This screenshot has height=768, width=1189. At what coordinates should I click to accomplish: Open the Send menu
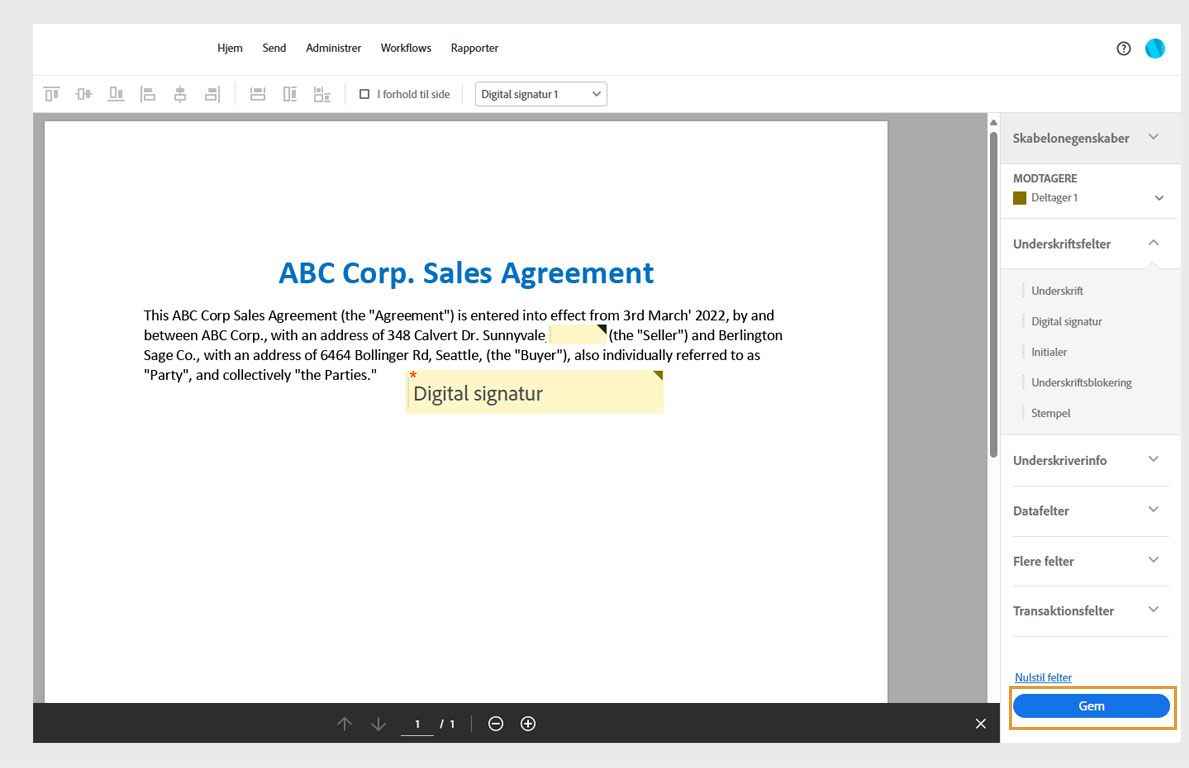tap(275, 48)
